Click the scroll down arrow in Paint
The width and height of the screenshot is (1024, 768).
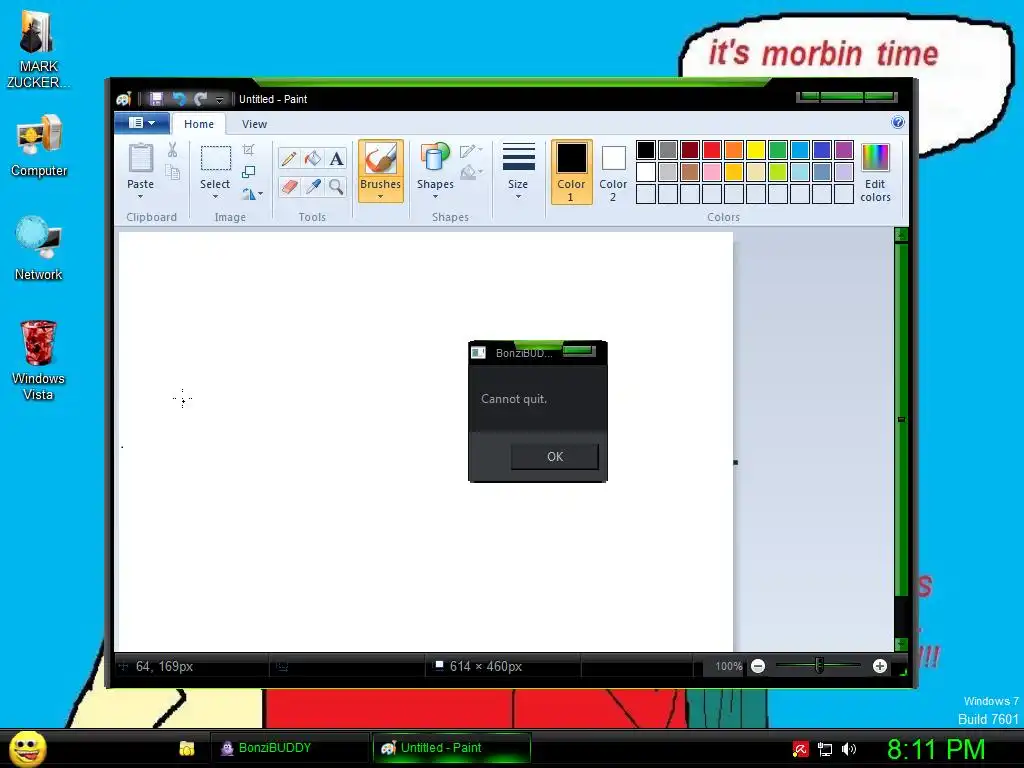point(901,644)
